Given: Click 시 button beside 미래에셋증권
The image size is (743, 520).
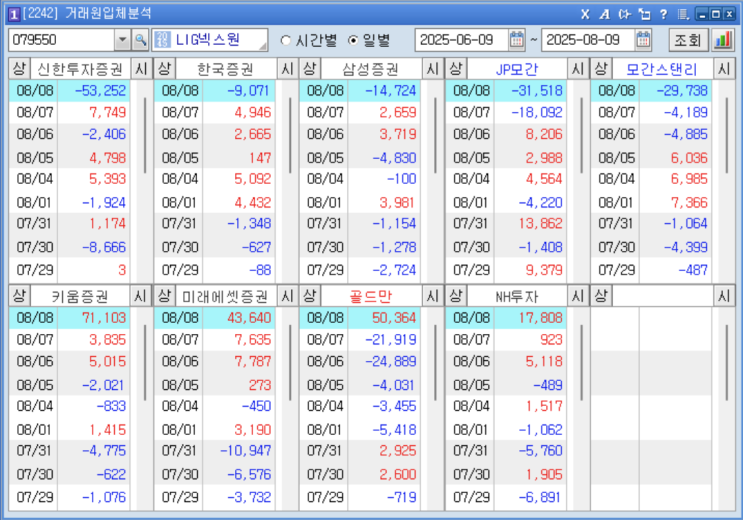Looking at the screenshot, I should pos(287,296).
